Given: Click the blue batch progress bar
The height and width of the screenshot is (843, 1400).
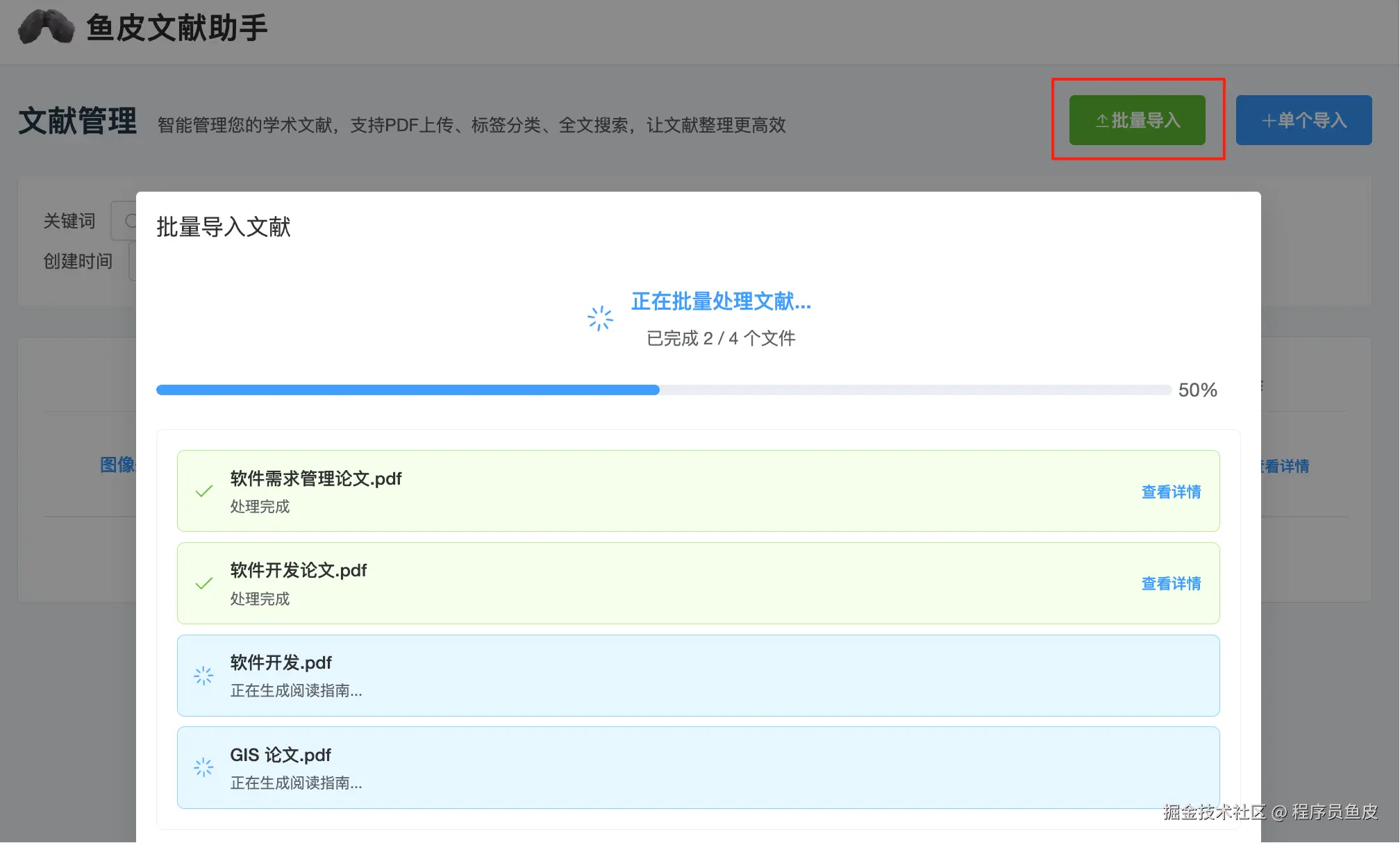Looking at the screenshot, I should pos(408,390).
